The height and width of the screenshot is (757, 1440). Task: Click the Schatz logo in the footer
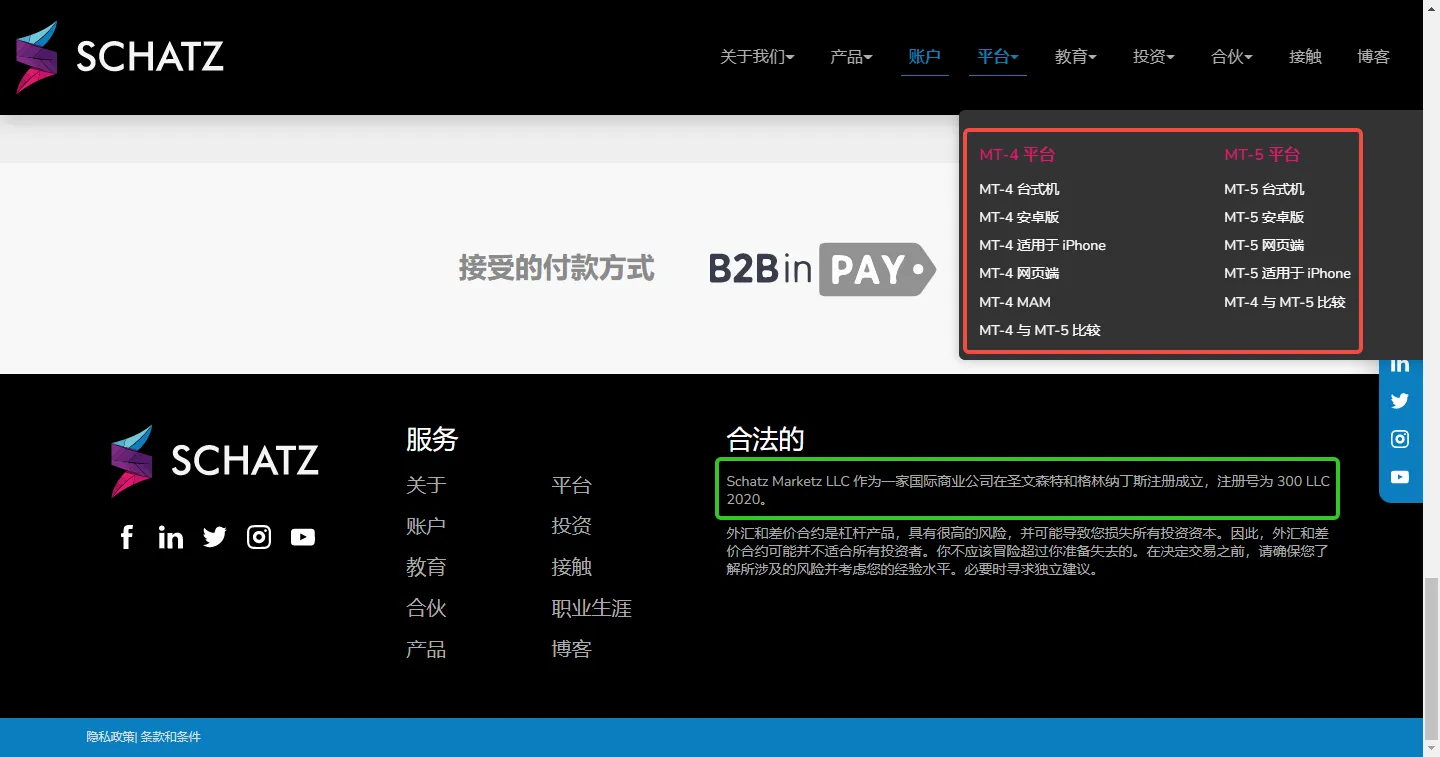click(215, 461)
